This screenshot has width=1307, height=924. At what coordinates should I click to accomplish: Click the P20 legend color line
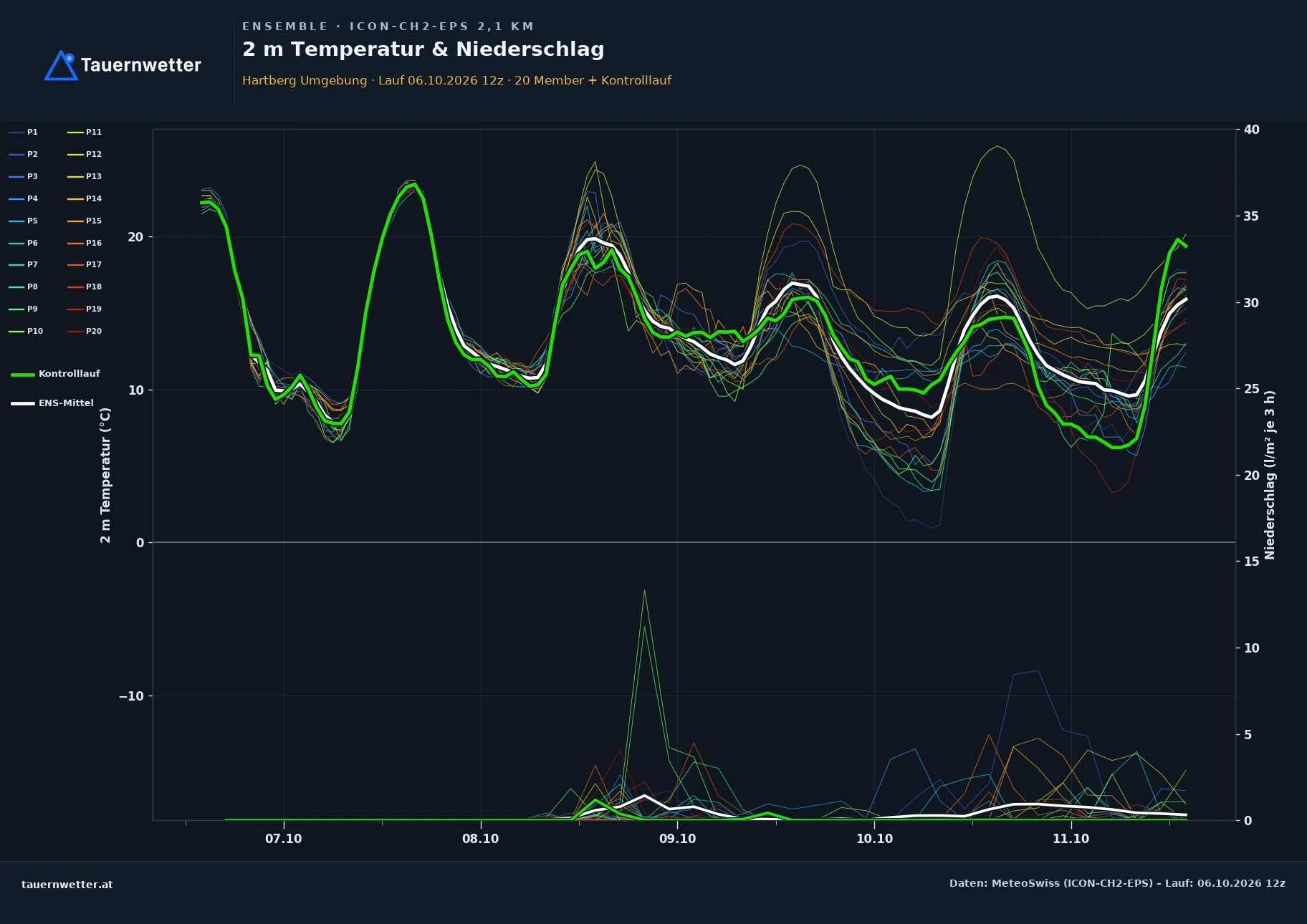pyautogui.click(x=75, y=332)
